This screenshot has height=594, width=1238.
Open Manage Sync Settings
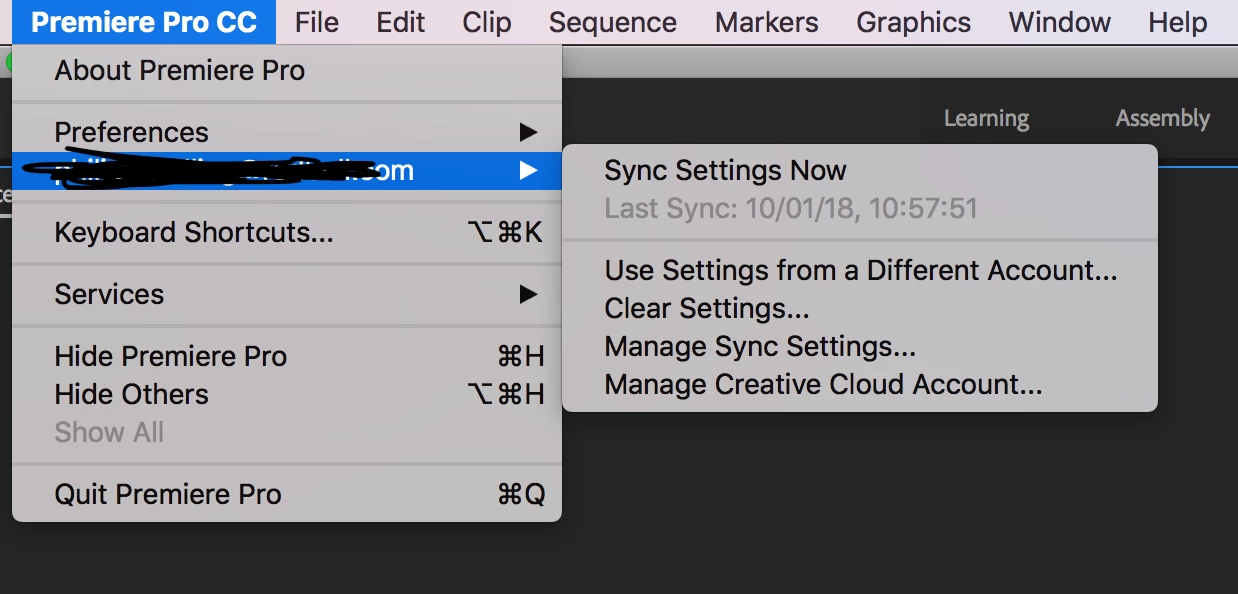760,347
